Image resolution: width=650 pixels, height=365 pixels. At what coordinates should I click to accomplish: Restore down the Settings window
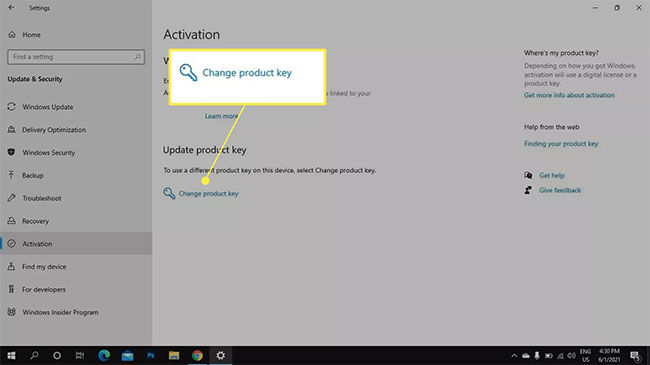click(617, 8)
